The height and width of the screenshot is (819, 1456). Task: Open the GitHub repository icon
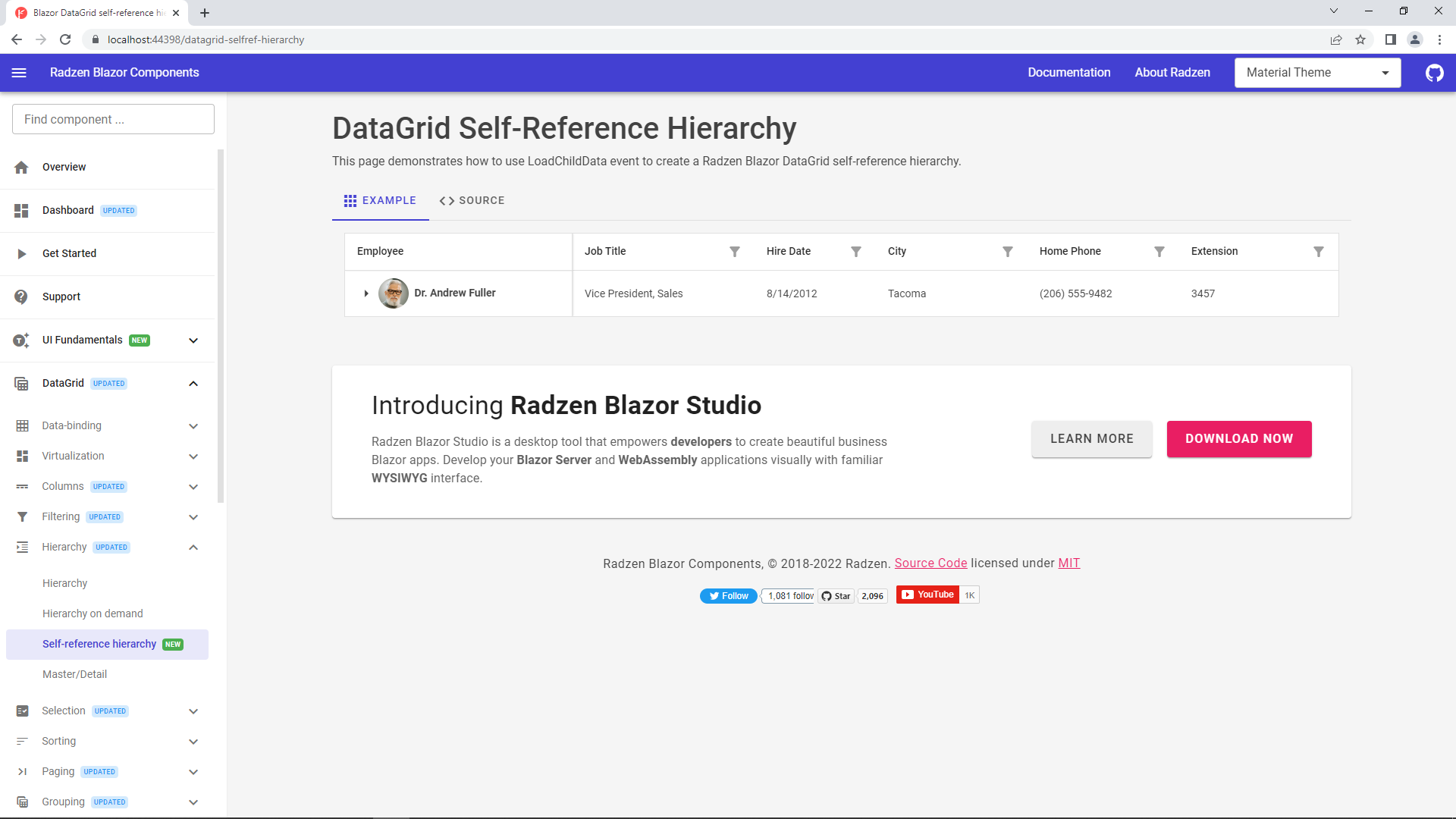point(1434,73)
